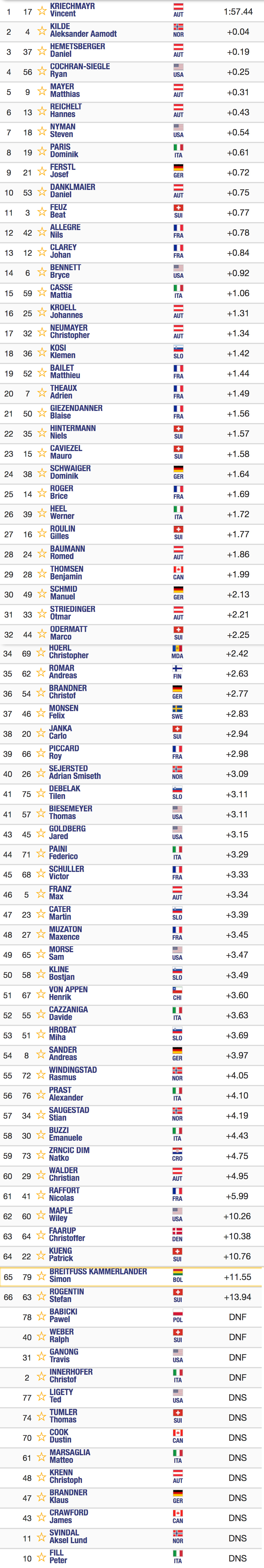This screenshot has width=264, height=1568.
Task: Select the highlighted BREITFUSS KAMMERLANDER row
Action: click(132, 1276)
